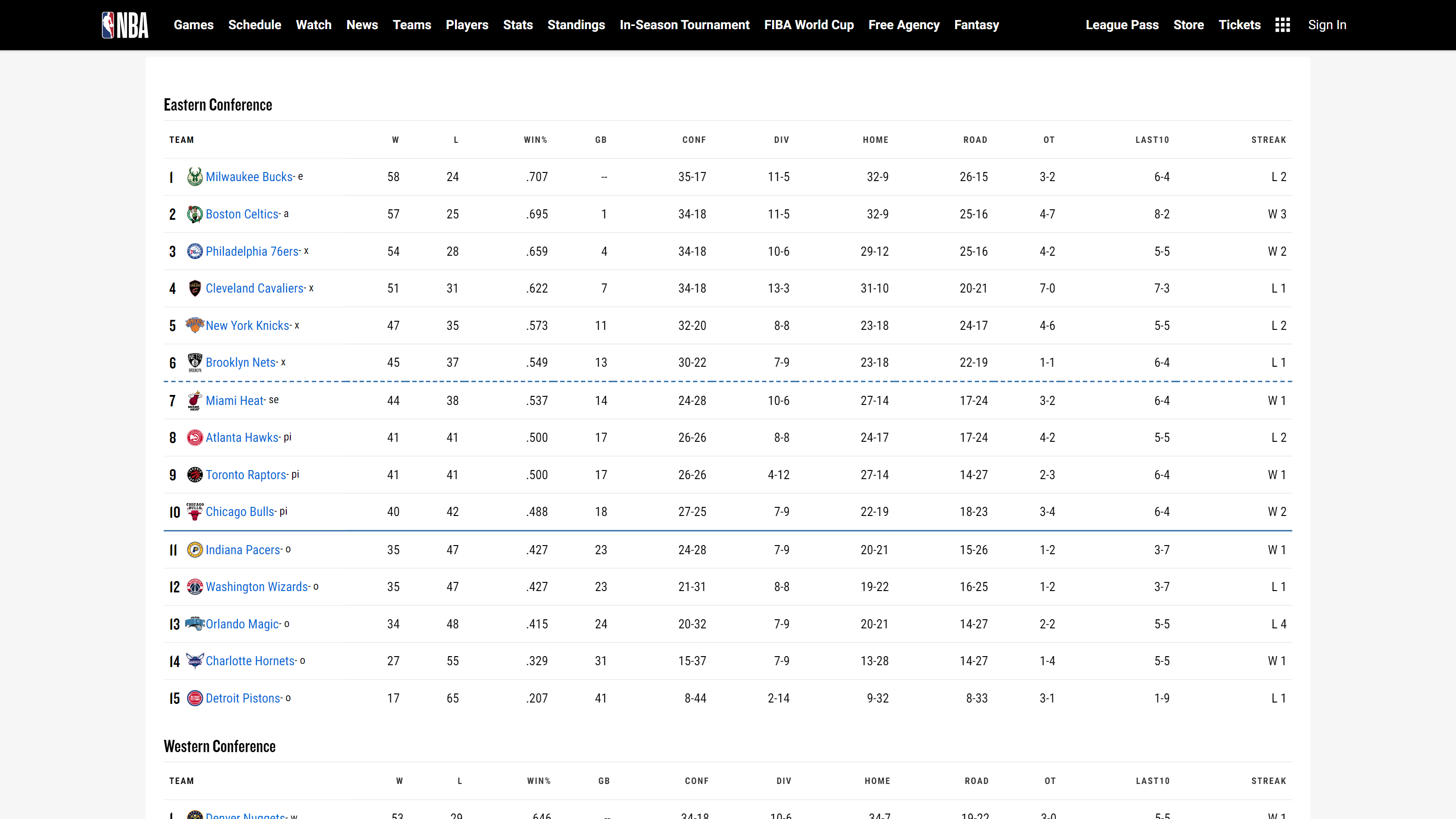Open the Detroit Pistons team link
The width and height of the screenshot is (1456, 819).
(243, 698)
